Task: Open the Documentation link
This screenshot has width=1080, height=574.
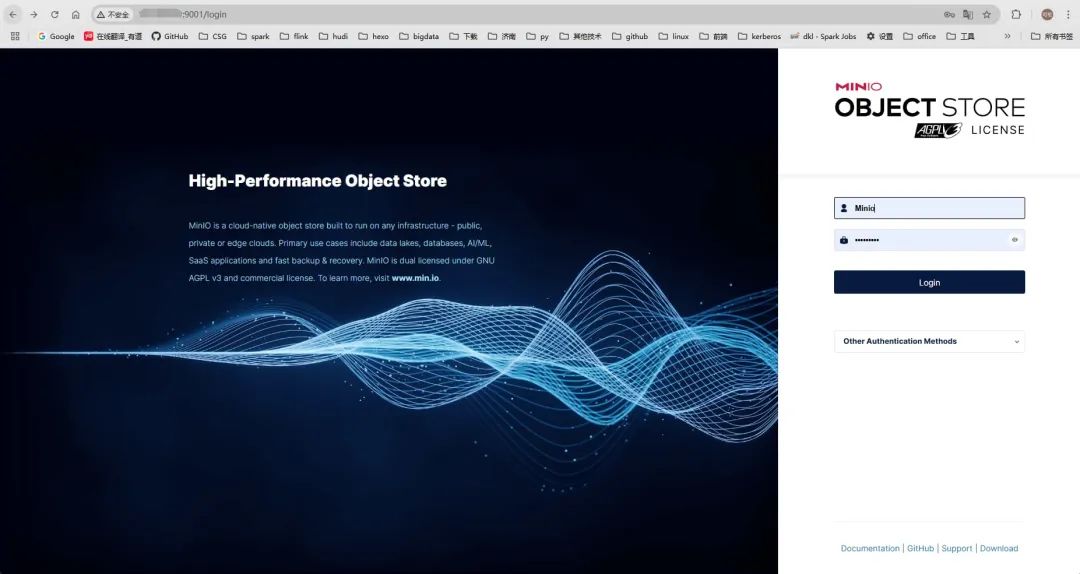Action: 870,548
